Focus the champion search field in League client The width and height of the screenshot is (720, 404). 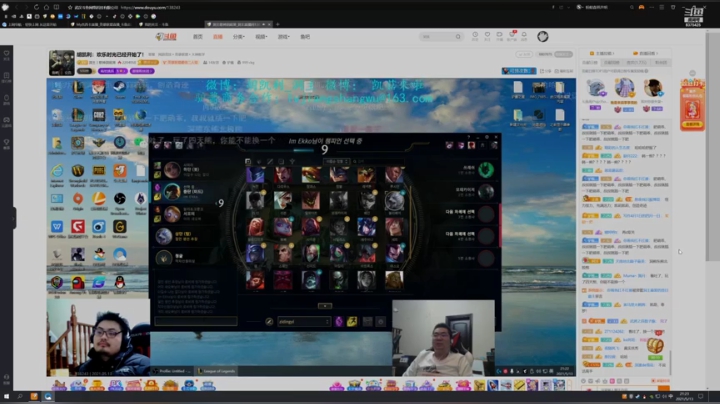coord(378,162)
